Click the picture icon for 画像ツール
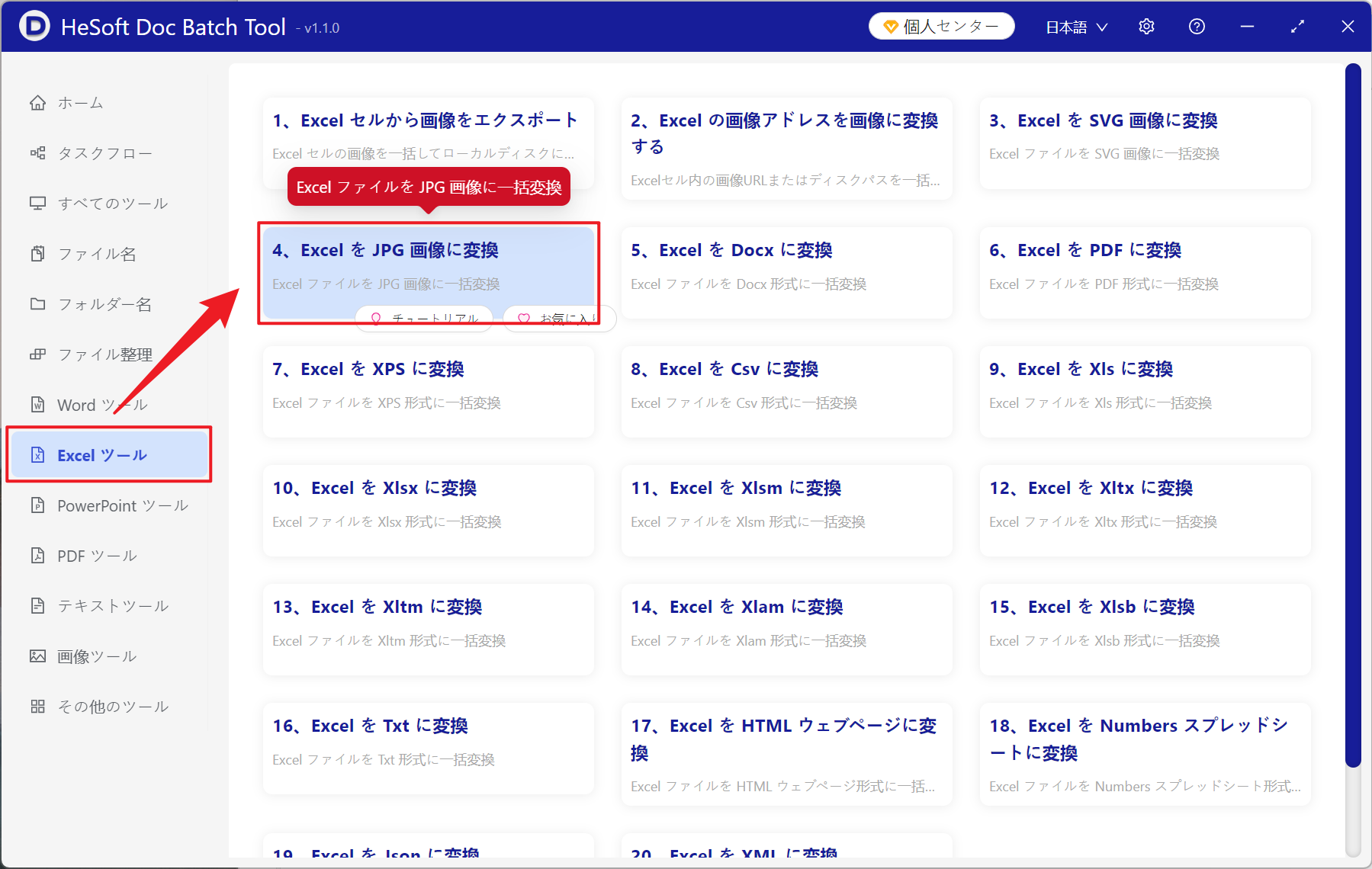Image resolution: width=1372 pixels, height=869 pixels. click(37, 656)
